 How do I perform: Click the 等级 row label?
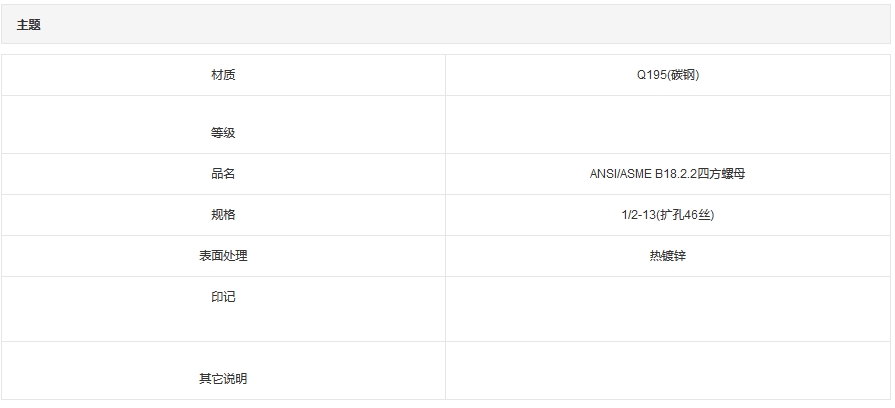point(223,133)
